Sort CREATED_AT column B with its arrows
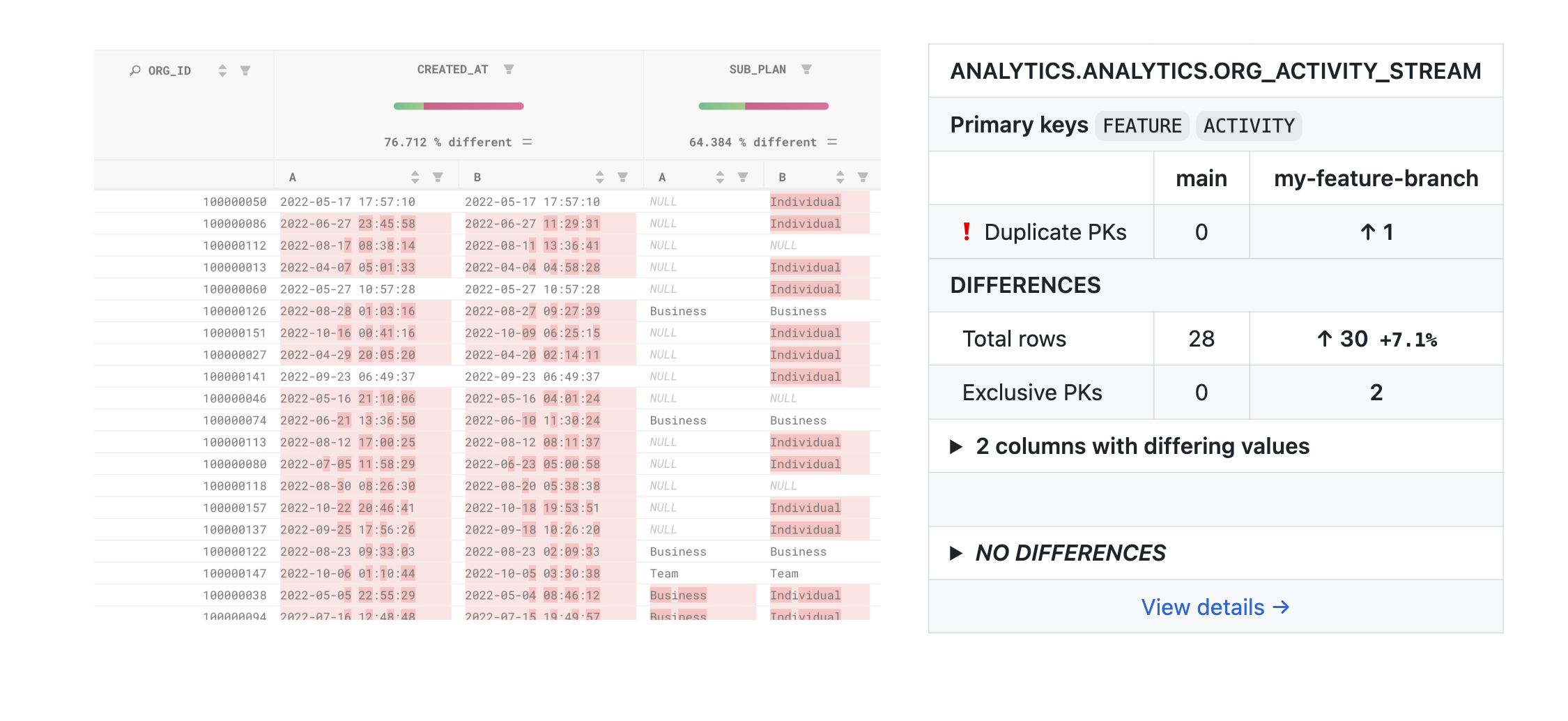Screen dimensions: 1568x721 point(600,177)
